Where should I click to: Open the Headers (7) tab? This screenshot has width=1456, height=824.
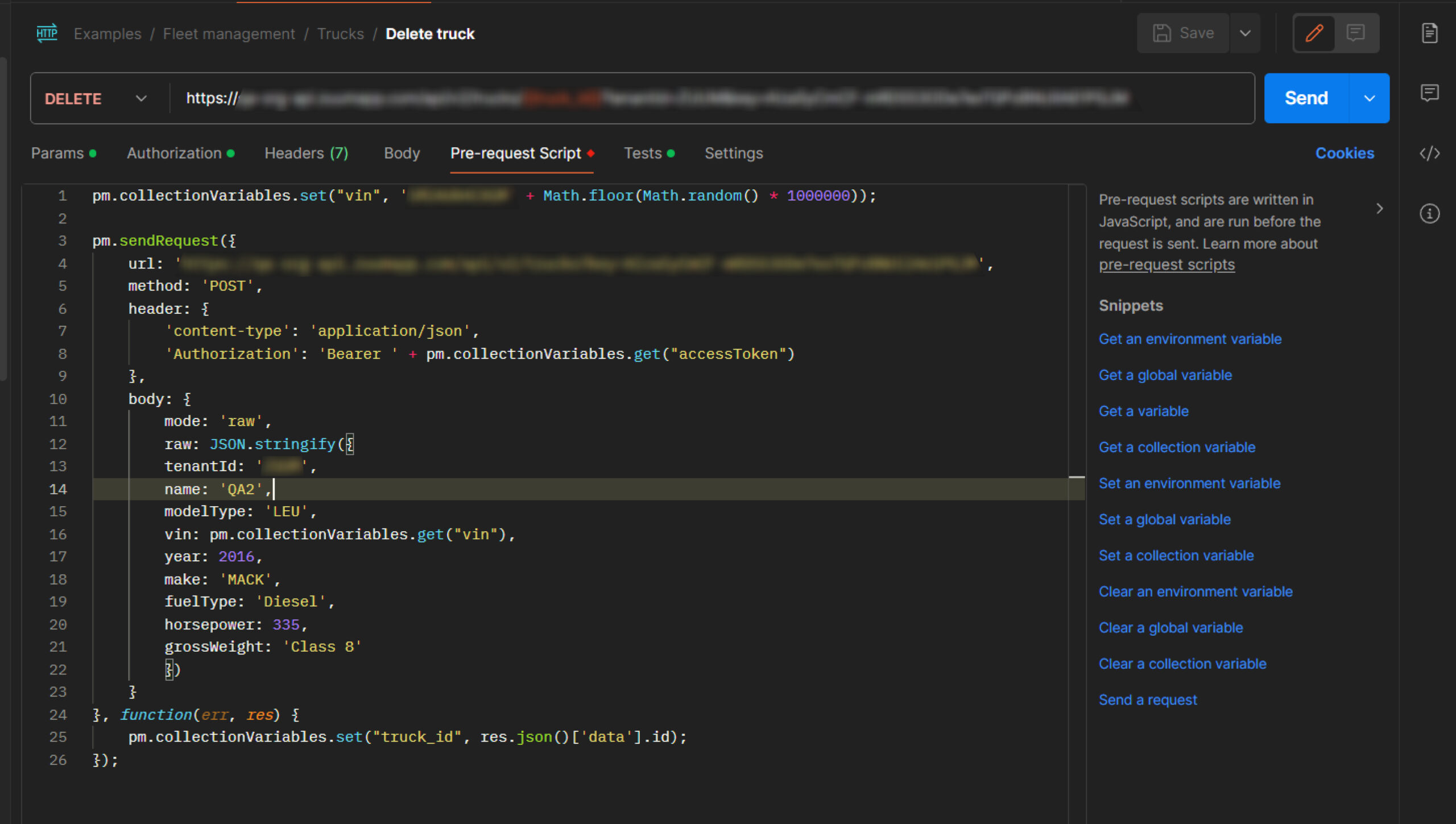[306, 153]
